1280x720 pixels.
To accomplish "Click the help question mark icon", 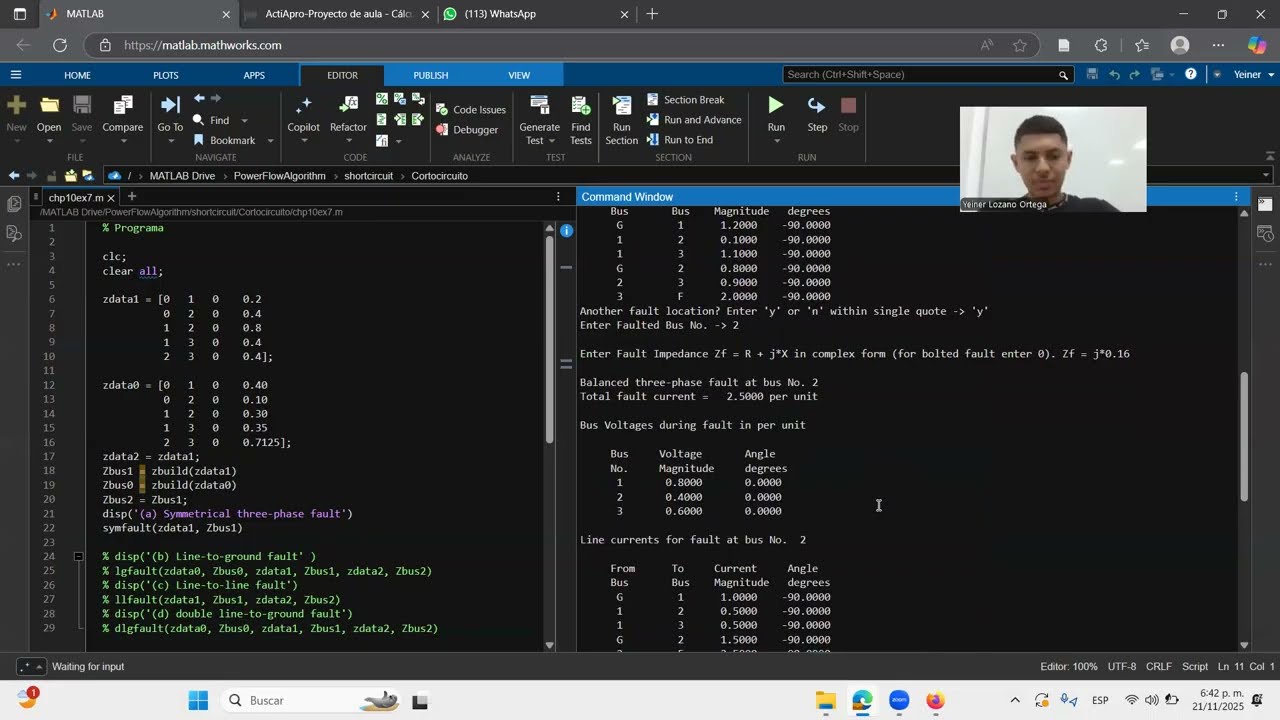I will coord(1190,74).
